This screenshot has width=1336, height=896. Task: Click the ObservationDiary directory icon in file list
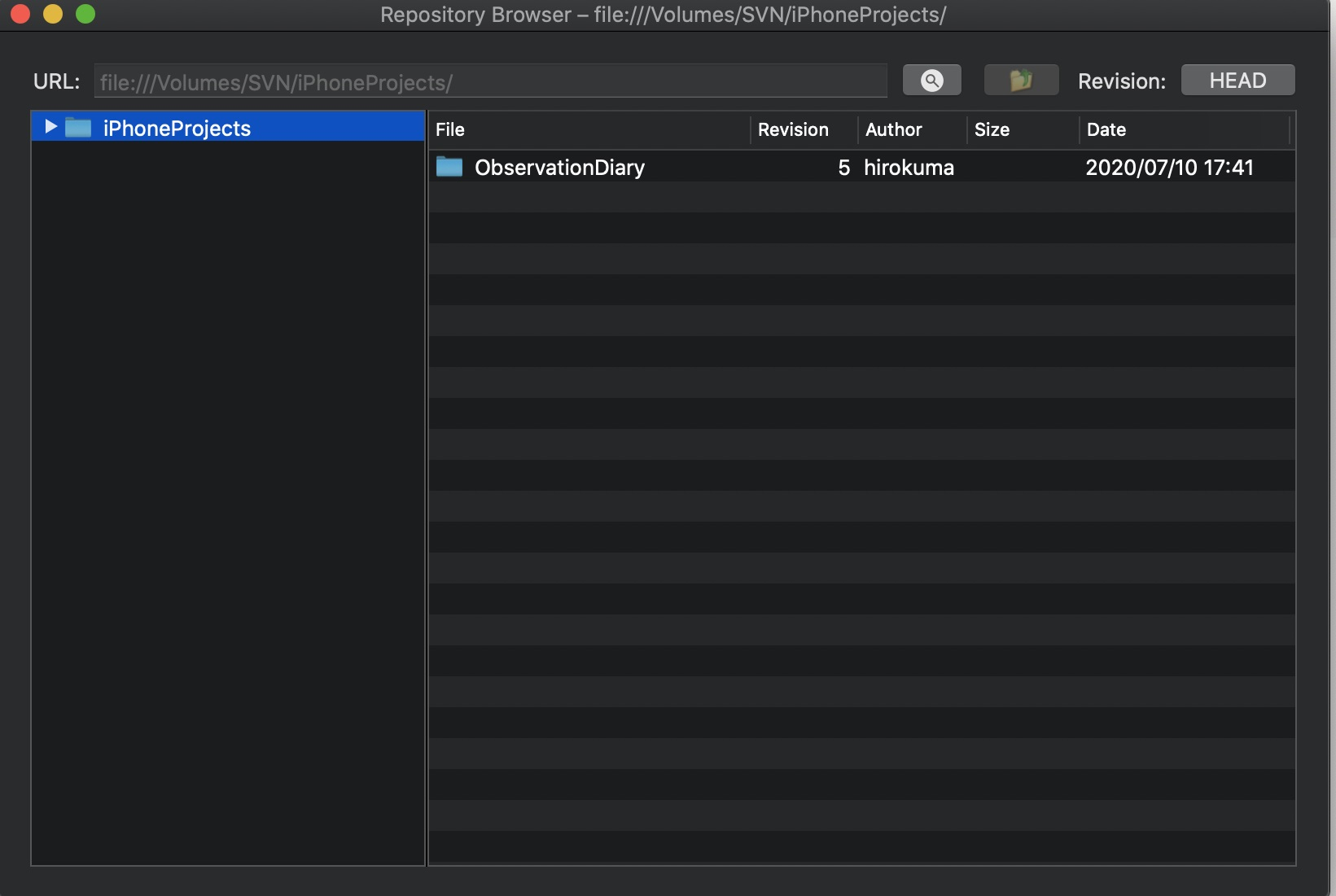tap(449, 167)
